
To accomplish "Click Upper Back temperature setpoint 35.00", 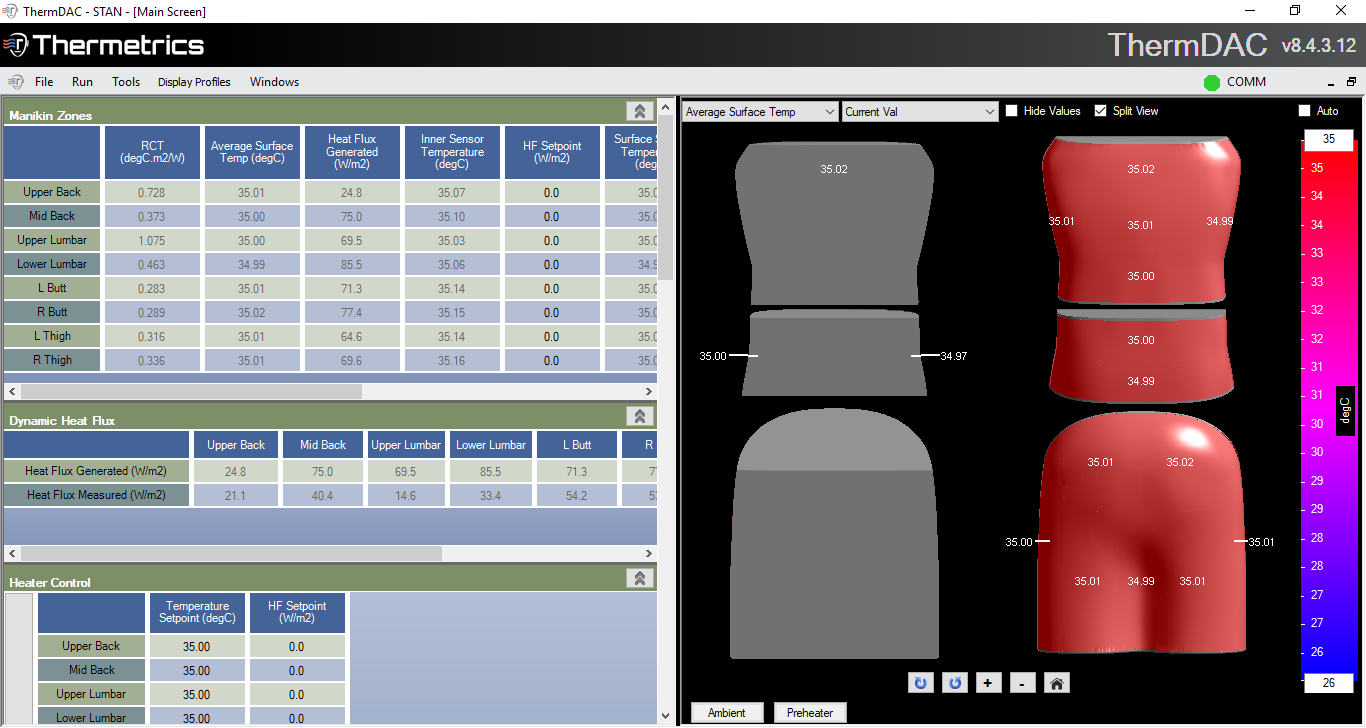I will pyautogui.click(x=197, y=647).
